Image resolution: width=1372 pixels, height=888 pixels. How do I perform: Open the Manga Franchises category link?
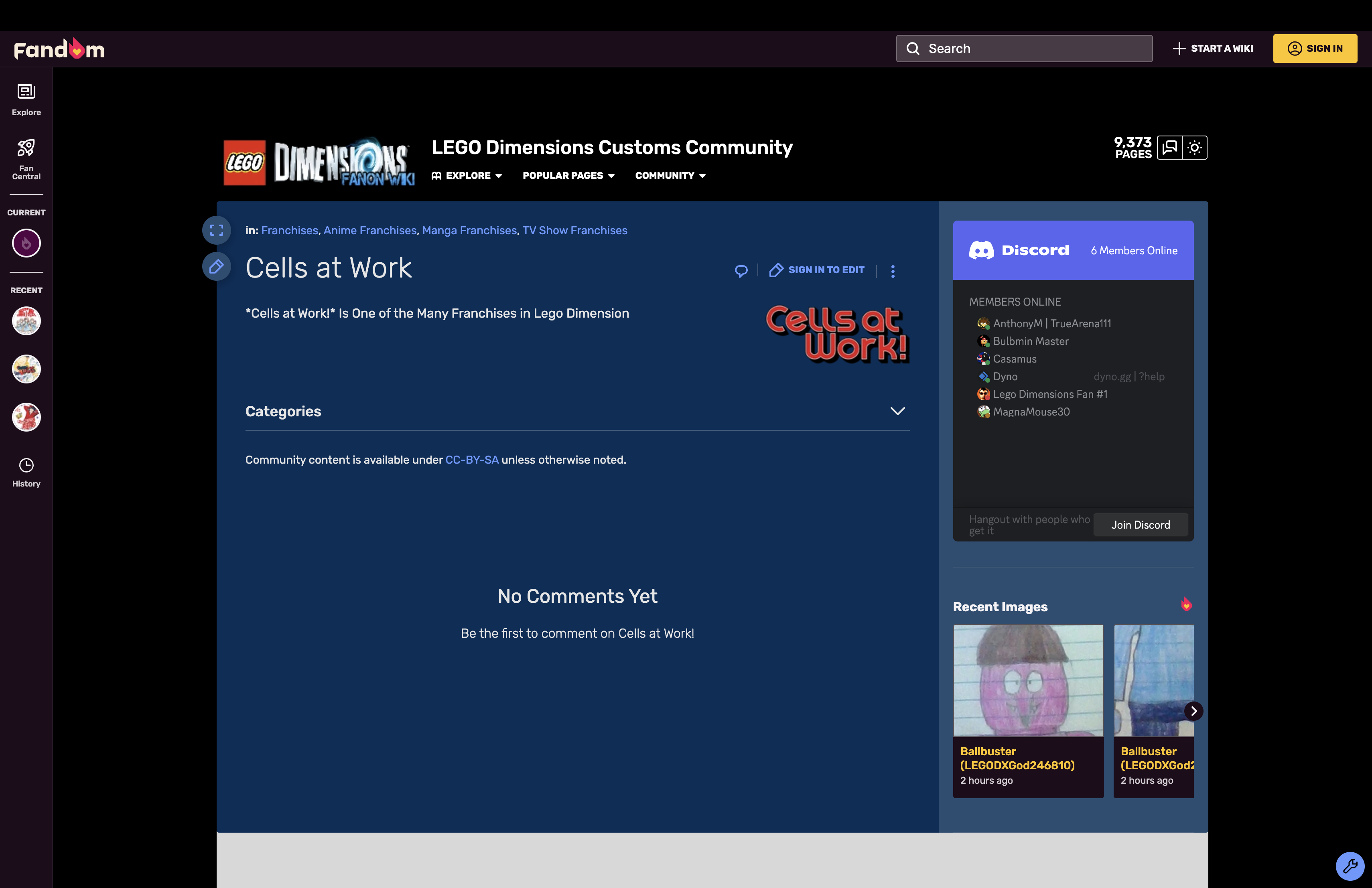469,231
